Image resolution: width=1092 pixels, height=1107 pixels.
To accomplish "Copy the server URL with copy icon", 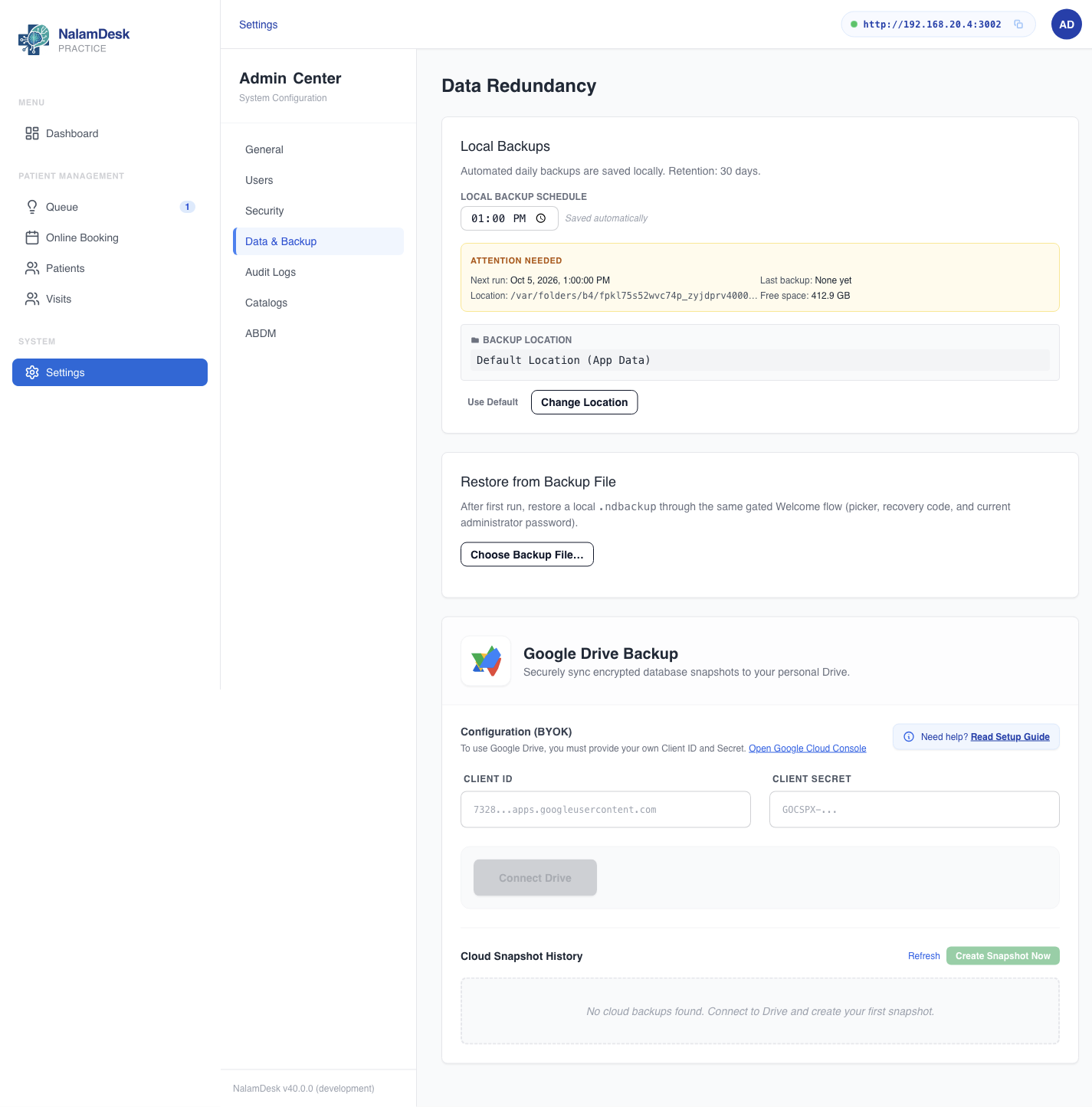I will click(x=1018, y=25).
